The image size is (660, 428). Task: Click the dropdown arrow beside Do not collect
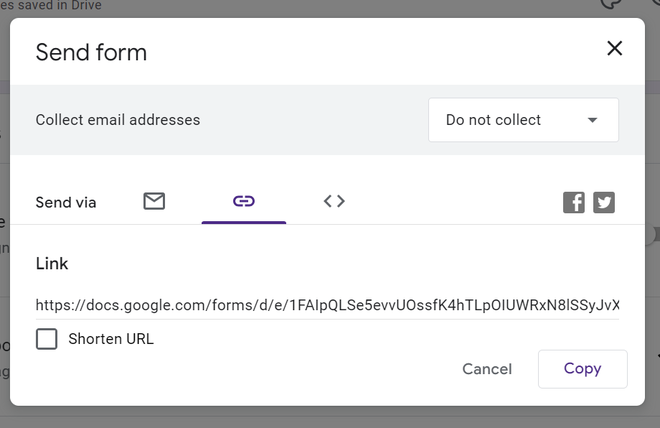592,120
